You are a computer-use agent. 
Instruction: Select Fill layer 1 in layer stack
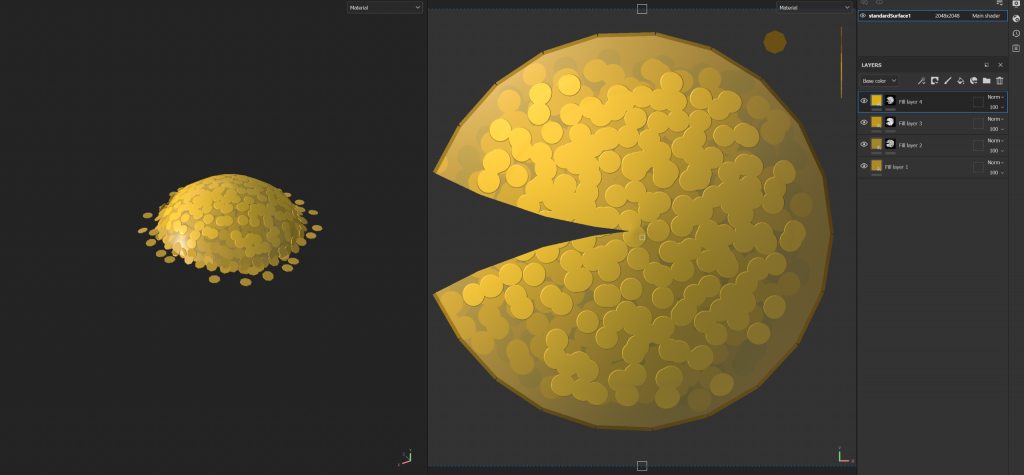933,167
